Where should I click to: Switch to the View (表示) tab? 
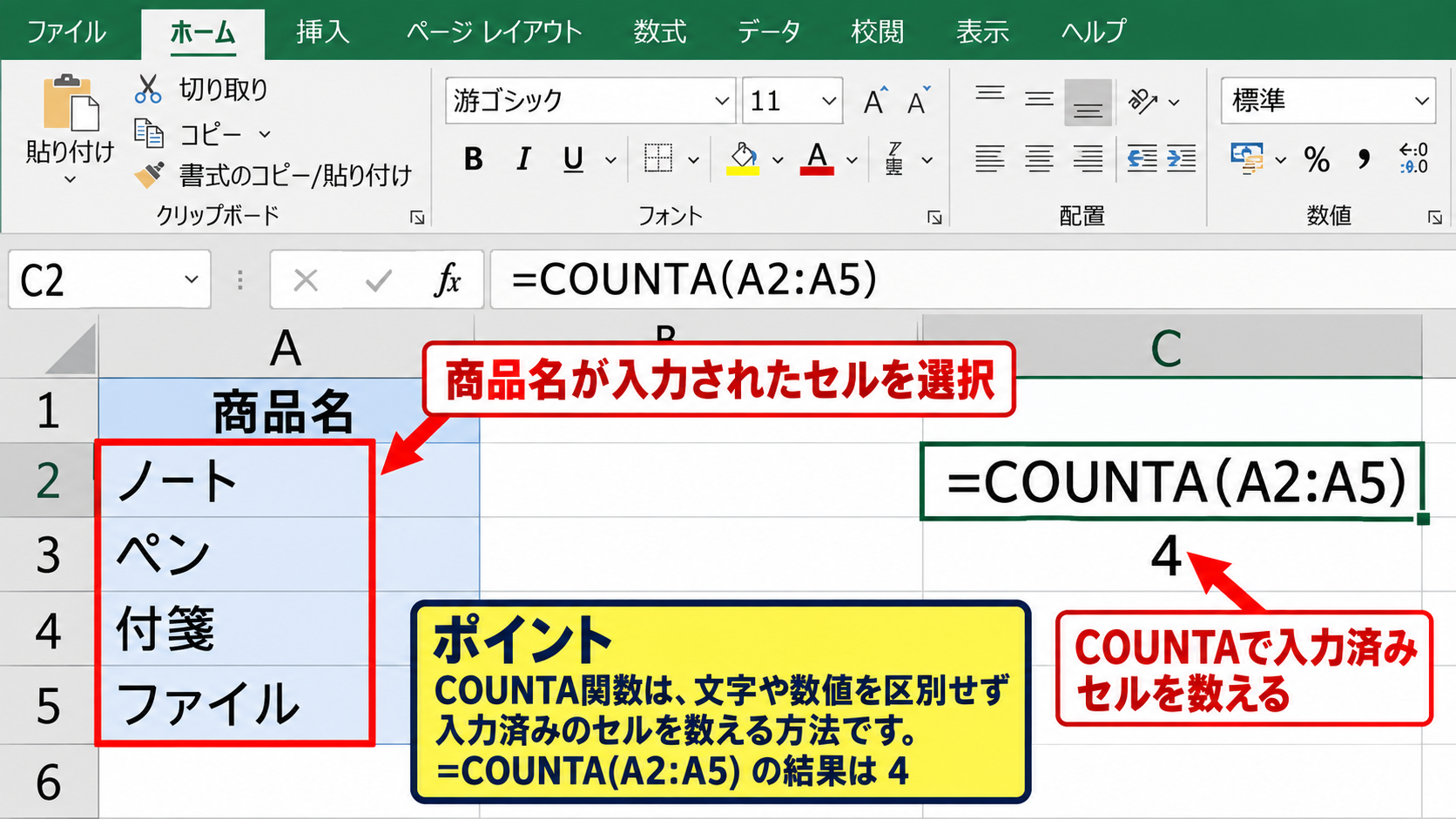coord(982,32)
